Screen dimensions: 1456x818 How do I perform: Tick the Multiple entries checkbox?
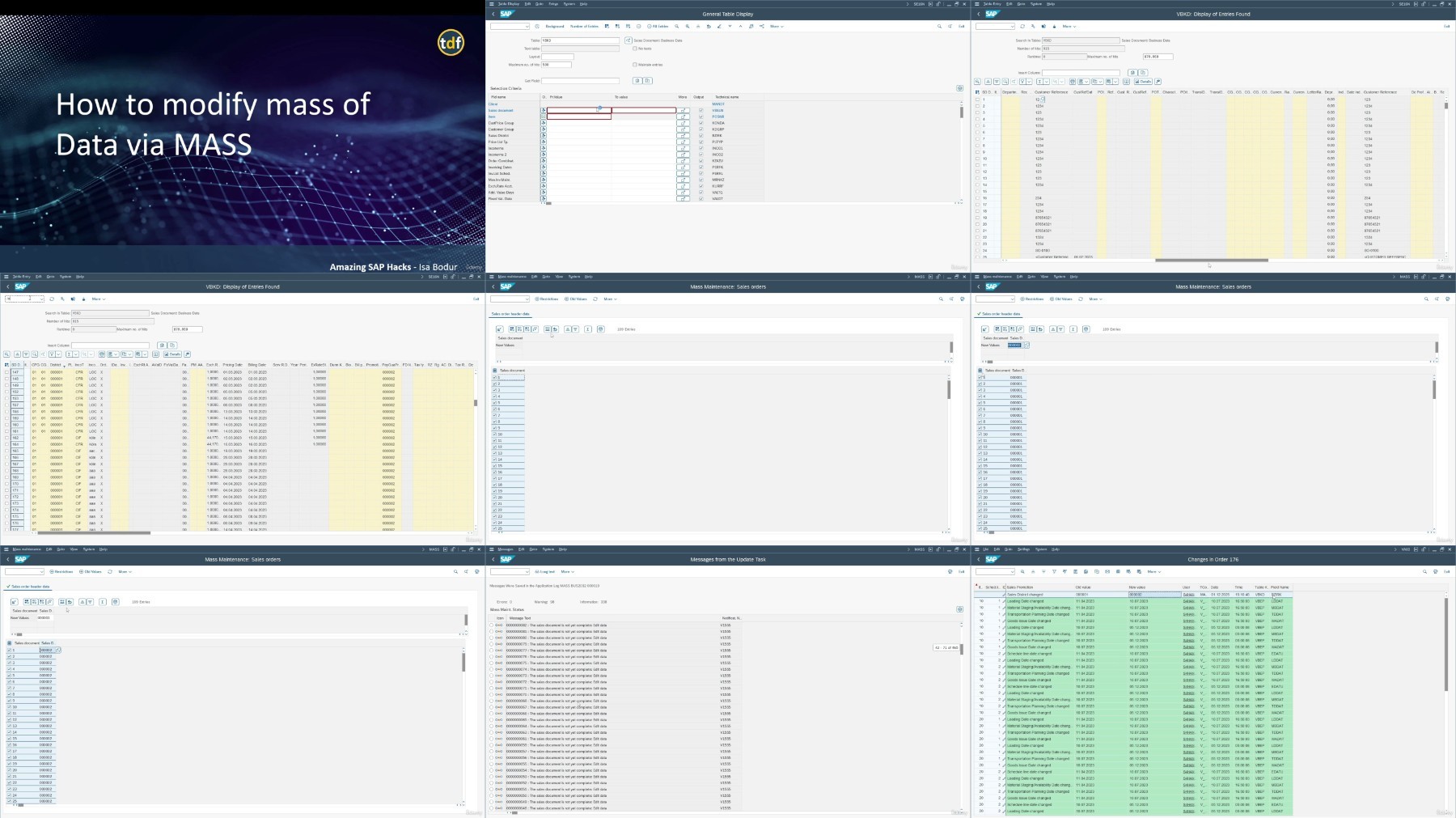[x=635, y=65]
